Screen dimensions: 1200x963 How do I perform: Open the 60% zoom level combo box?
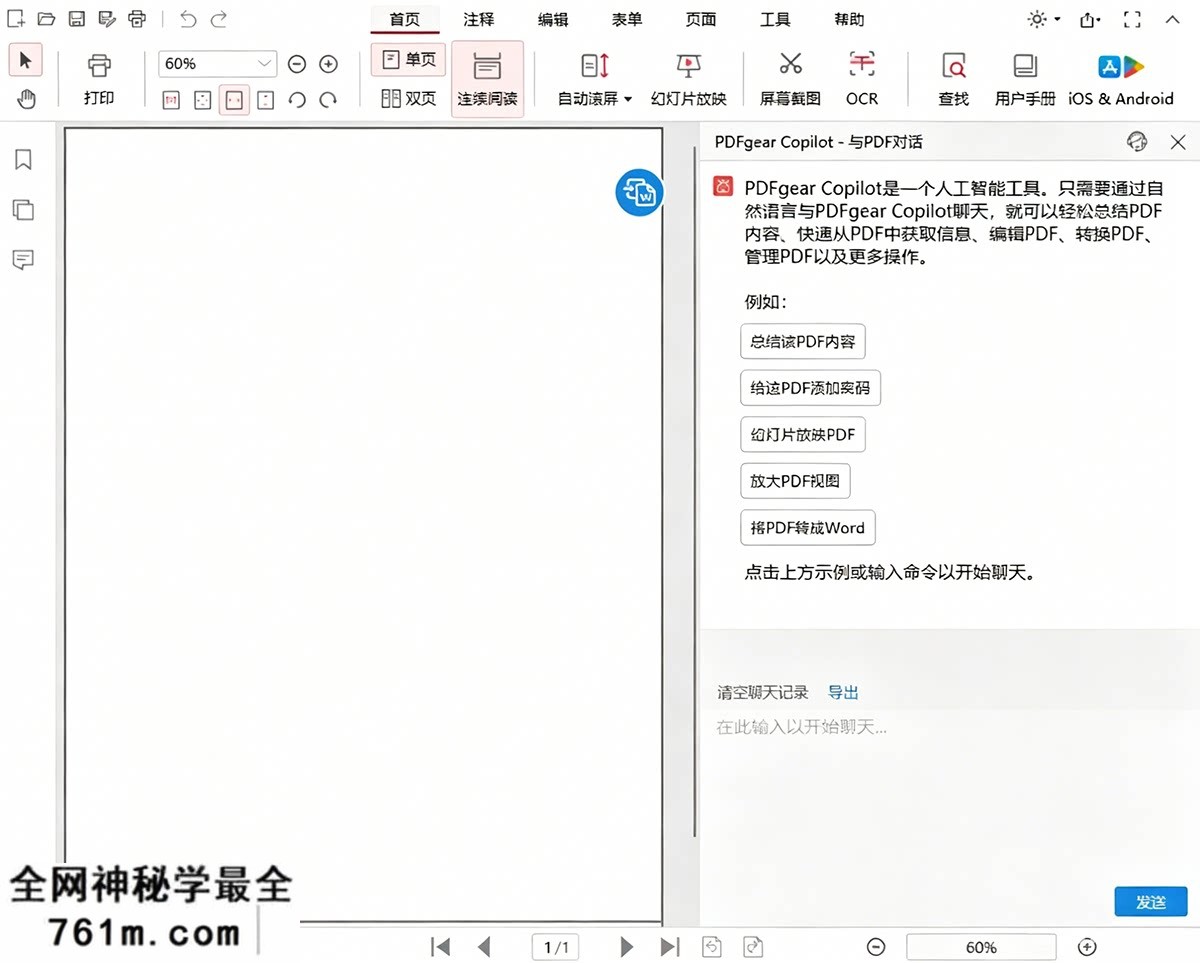[x=217, y=64]
